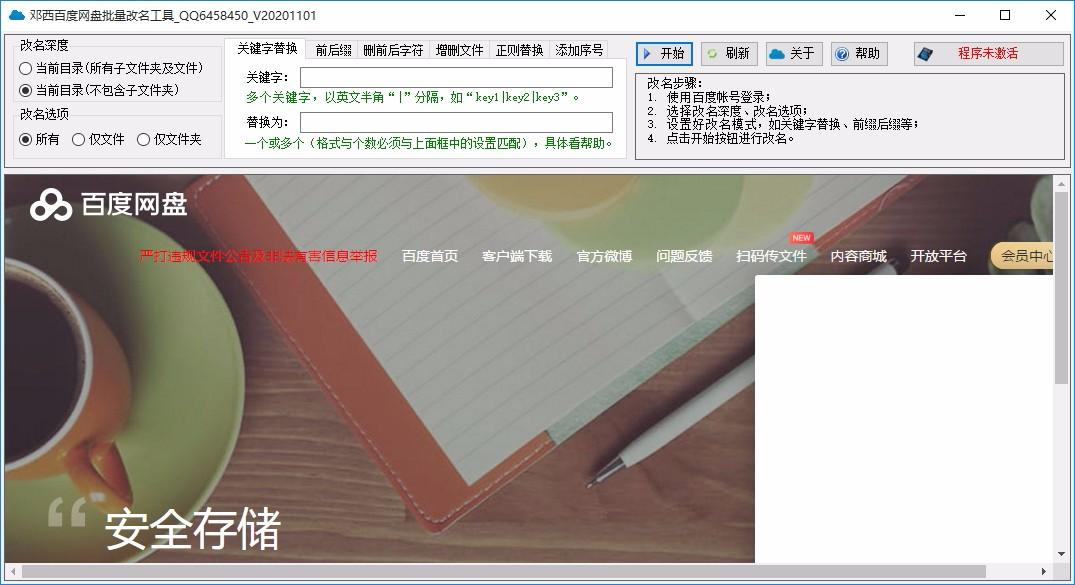Switch to the 前后缀 tab
1075x585 pixels.
pos(333,50)
